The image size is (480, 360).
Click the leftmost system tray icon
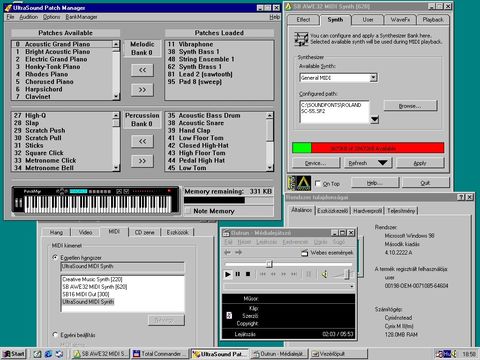pos(440,354)
